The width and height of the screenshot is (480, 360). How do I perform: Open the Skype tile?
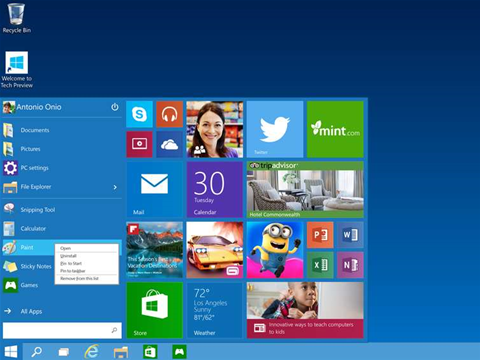tap(139, 114)
